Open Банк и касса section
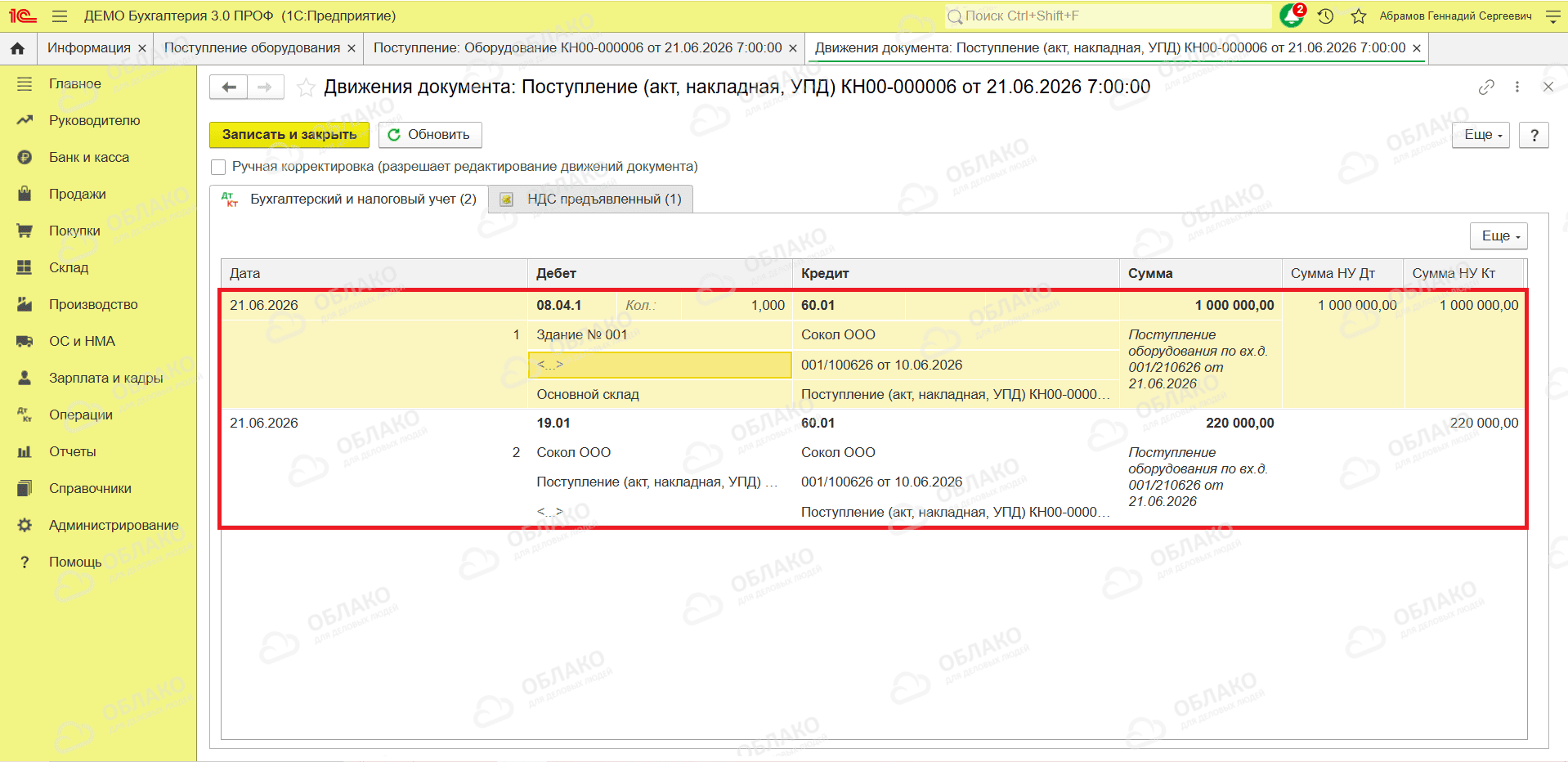 [x=89, y=157]
